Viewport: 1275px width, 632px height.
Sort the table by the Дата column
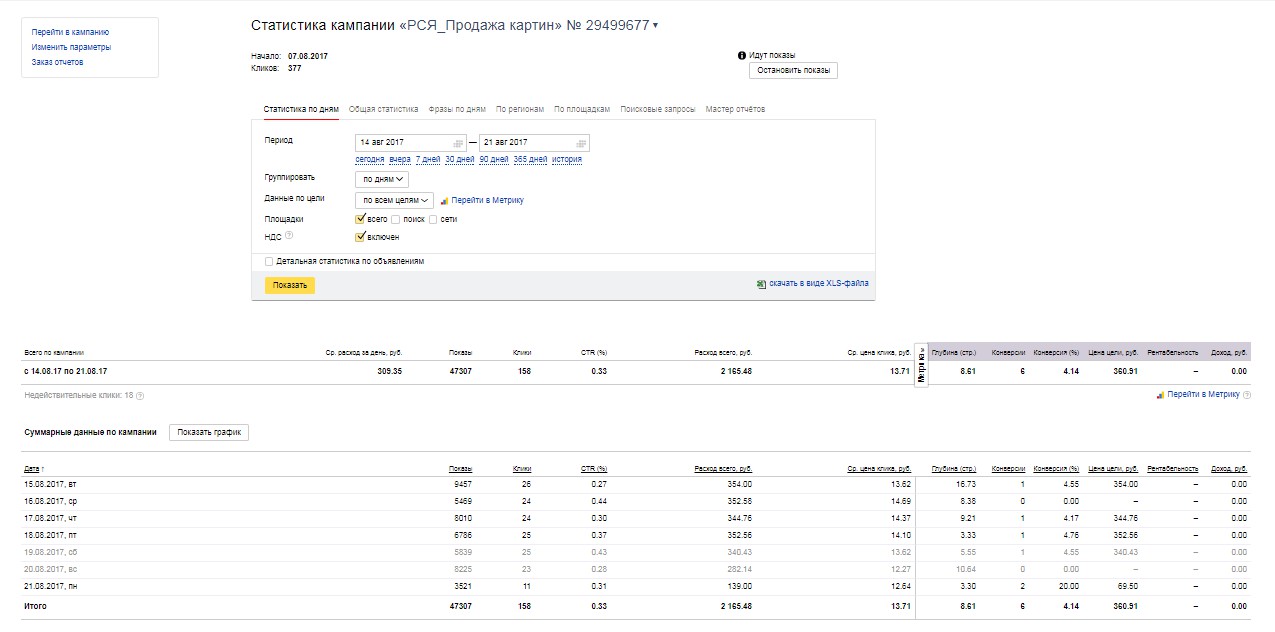33,469
